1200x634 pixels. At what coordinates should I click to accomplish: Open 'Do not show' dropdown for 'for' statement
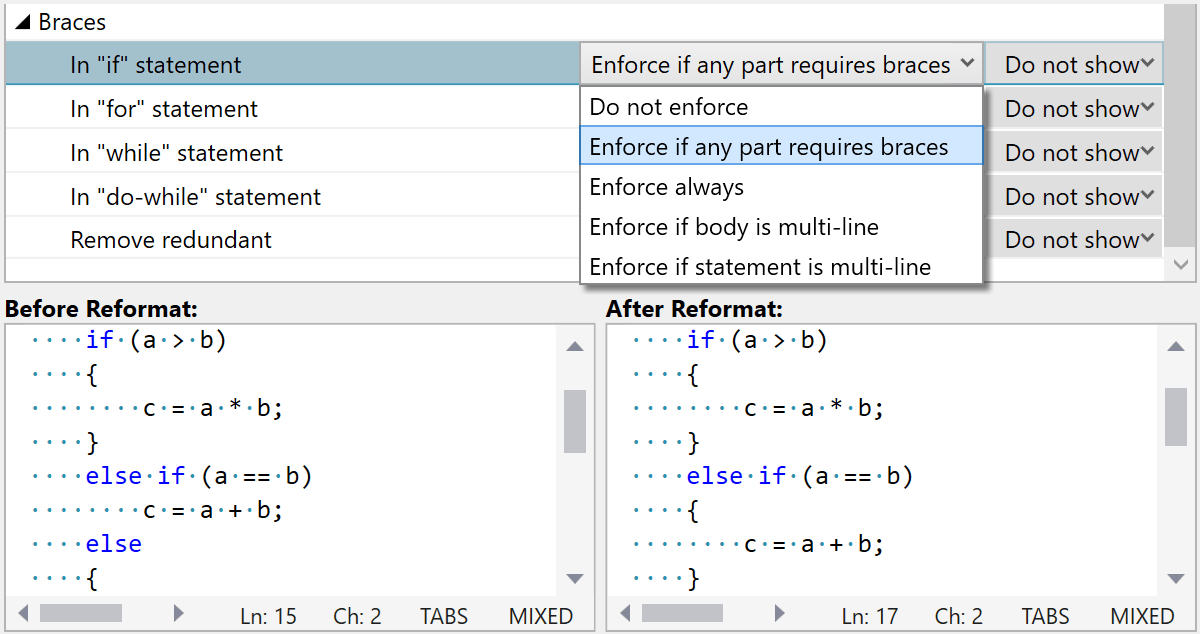1074,109
